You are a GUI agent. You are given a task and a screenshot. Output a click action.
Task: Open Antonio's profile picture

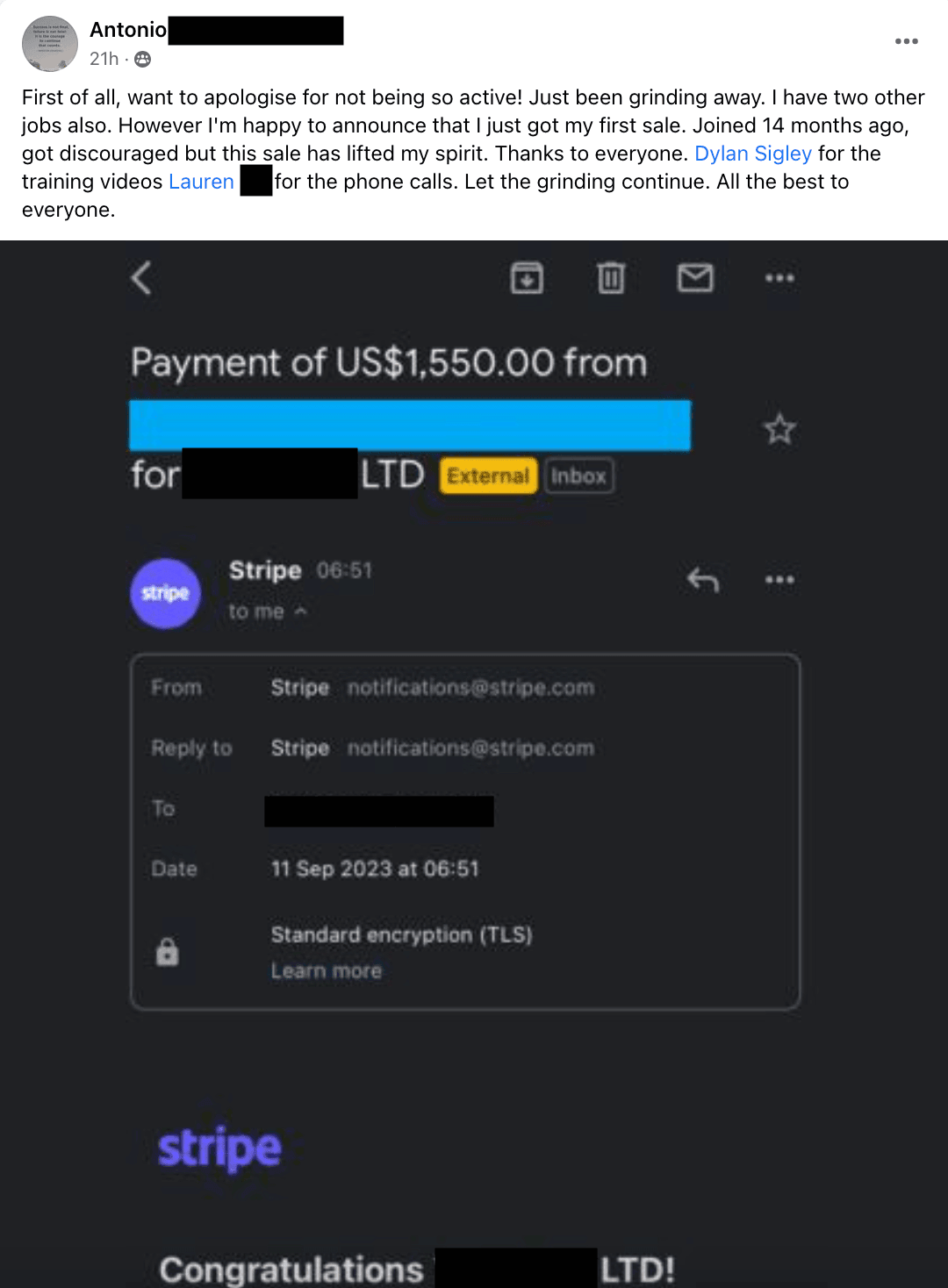tap(50, 44)
